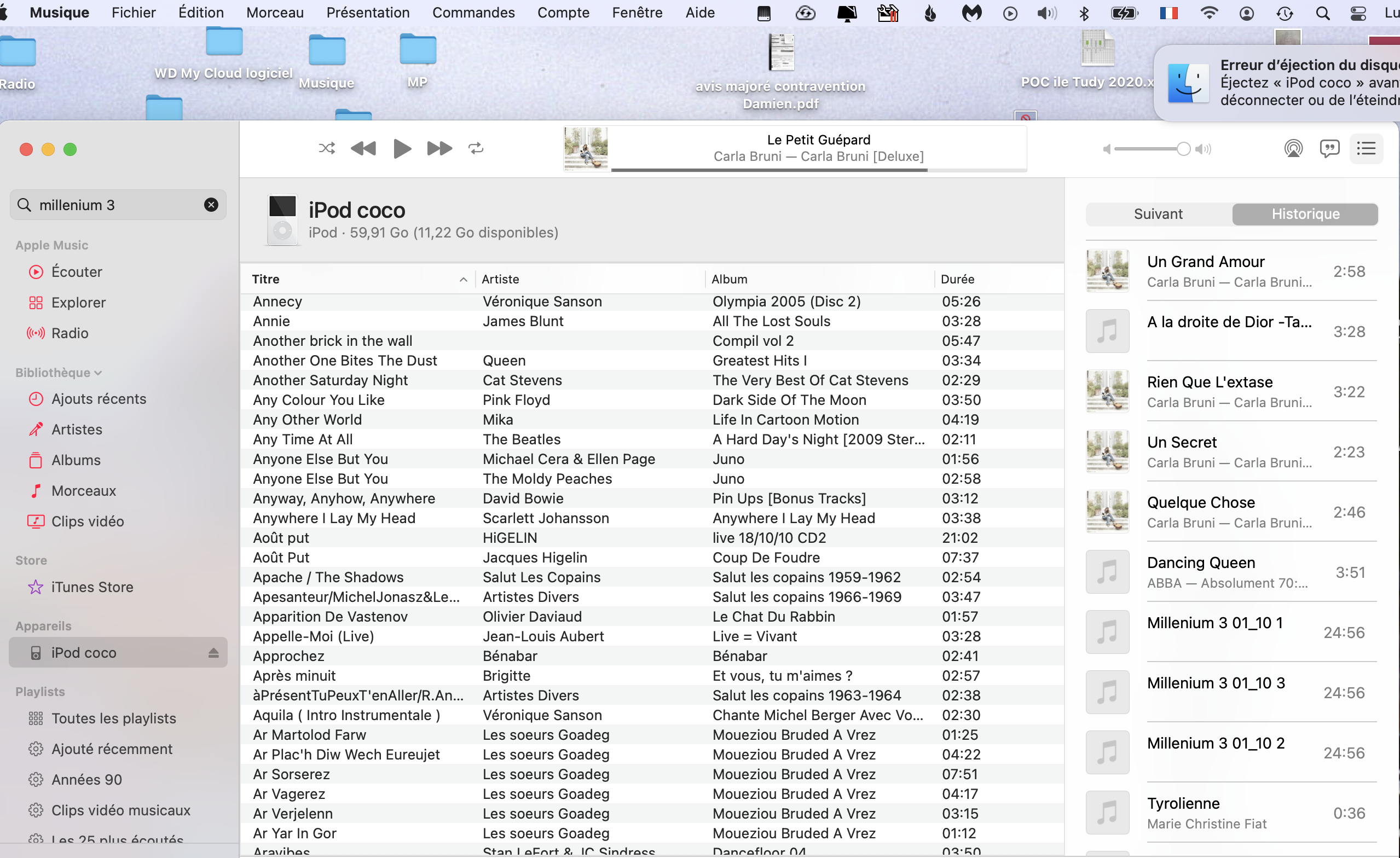
Task: Go to previous track
Action: point(363,149)
